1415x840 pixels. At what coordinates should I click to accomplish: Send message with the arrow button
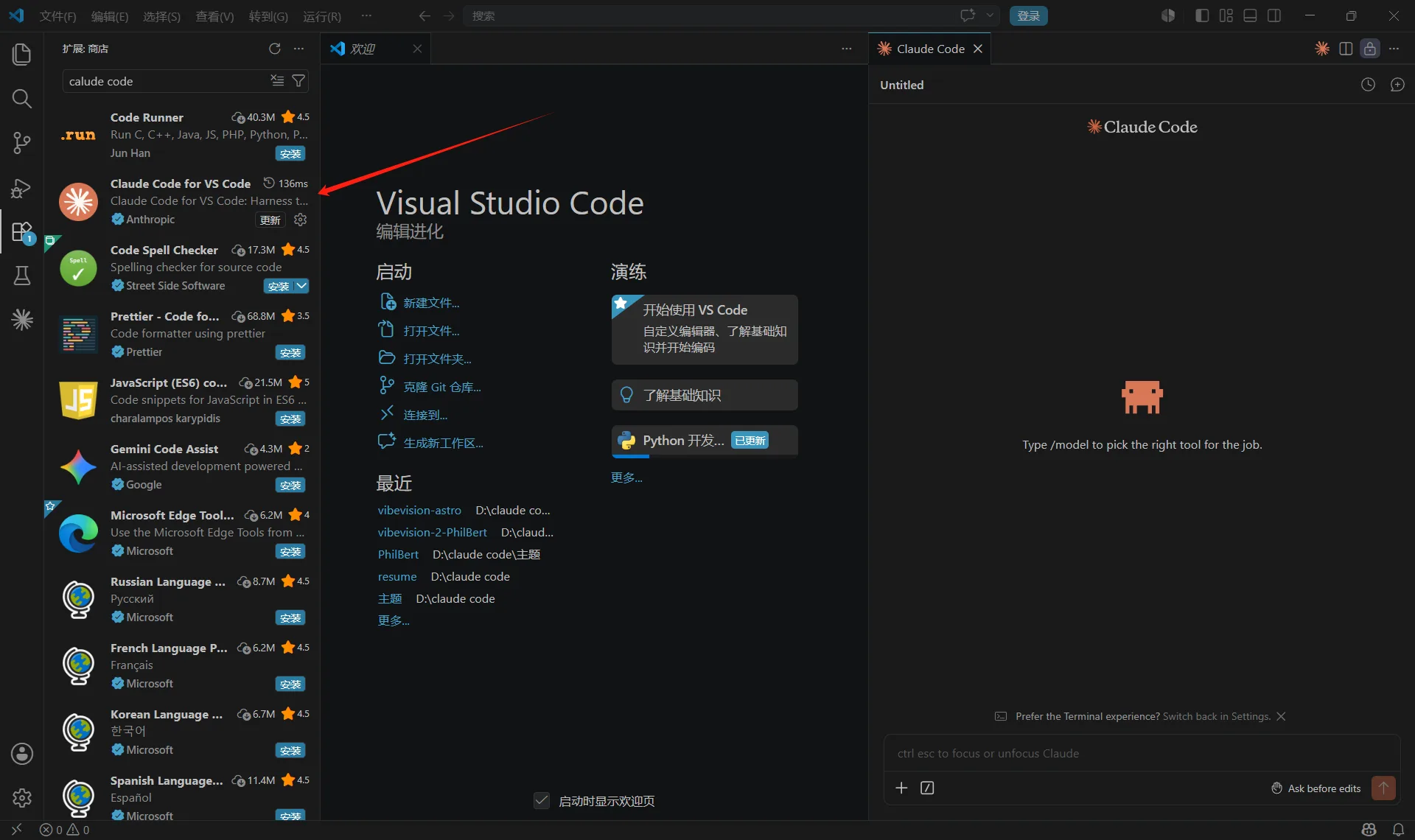1383,788
